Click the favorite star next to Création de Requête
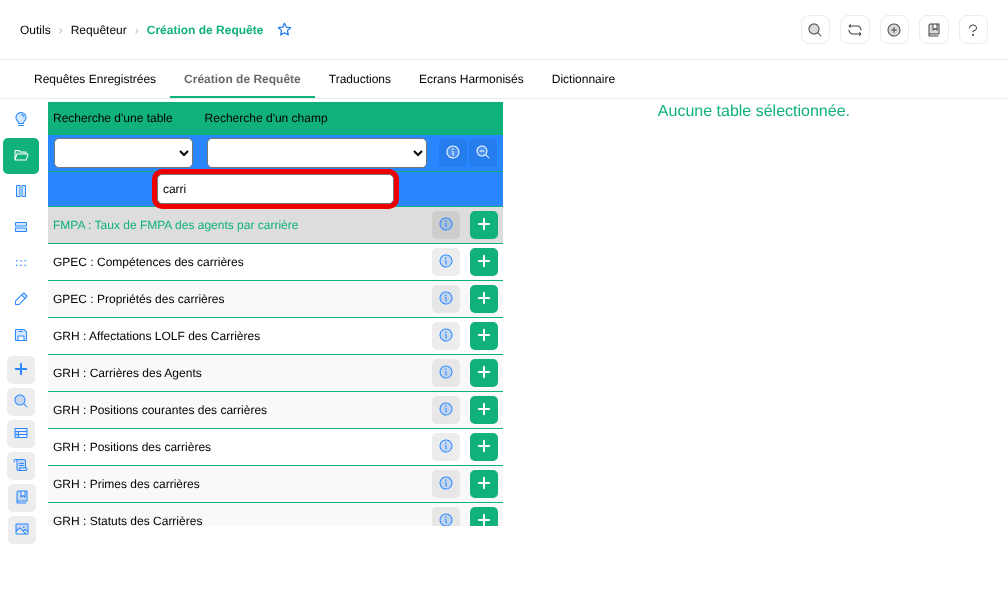 (284, 30)
